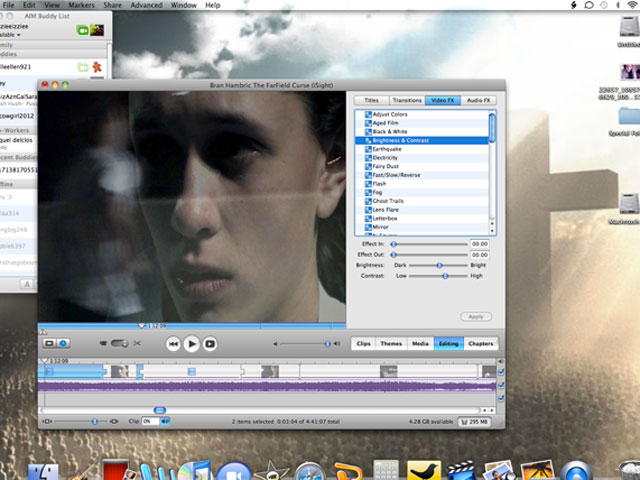The image size is (640, 480).
Task: Click the clip volume speaker button
Action: [x=165, y=421]
